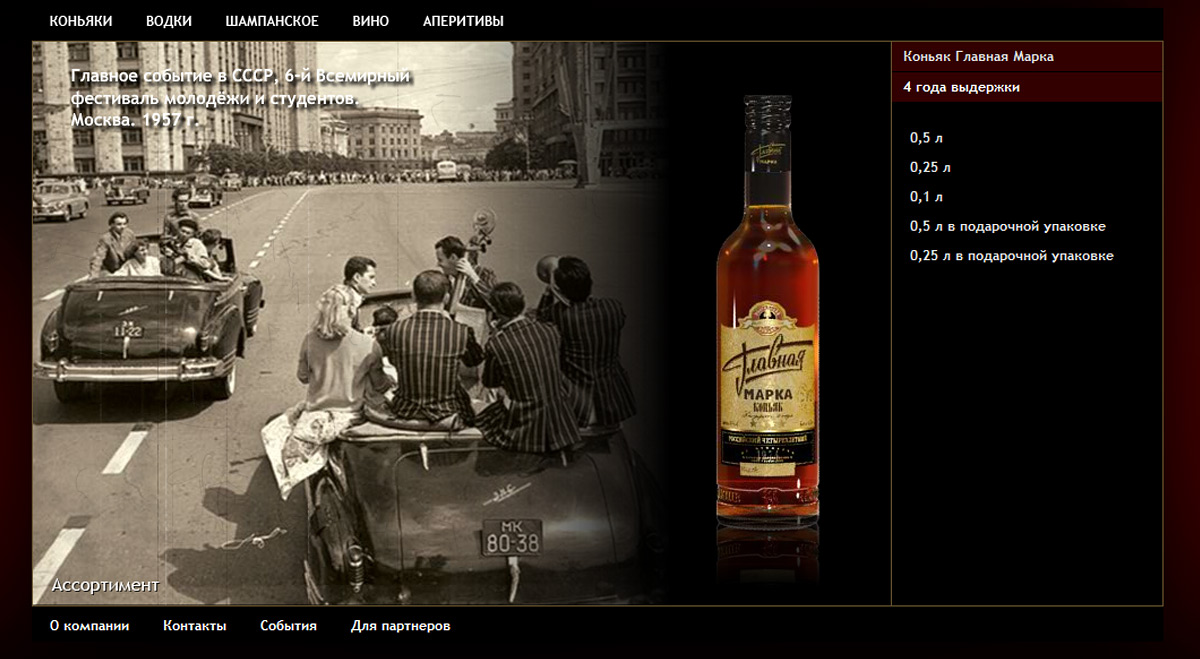This screenshot has height=659, width=1200.
Task: Open the Для партнеров link
Action: click(401, 626)
